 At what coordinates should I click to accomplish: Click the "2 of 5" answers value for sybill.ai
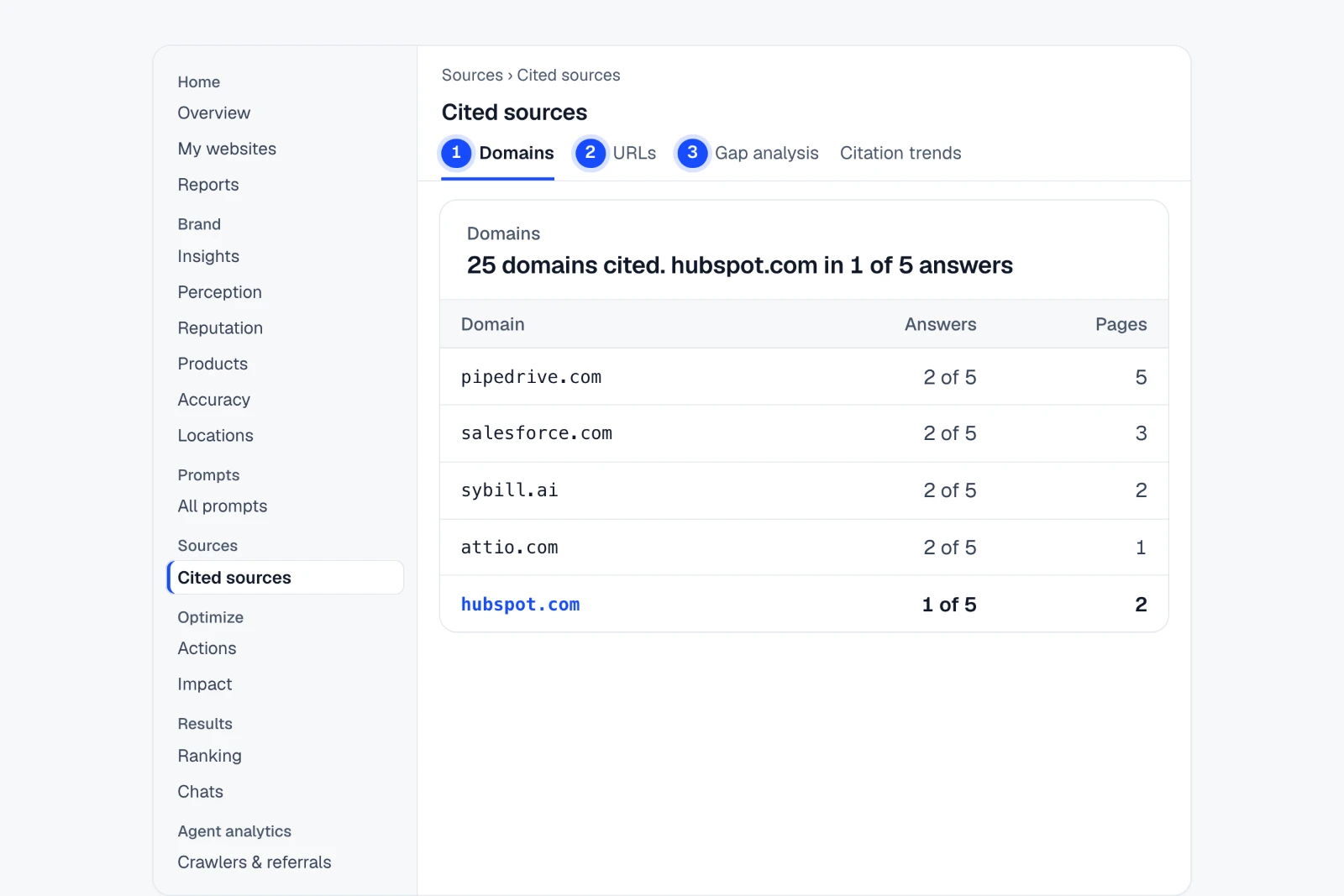pos(950,490)
